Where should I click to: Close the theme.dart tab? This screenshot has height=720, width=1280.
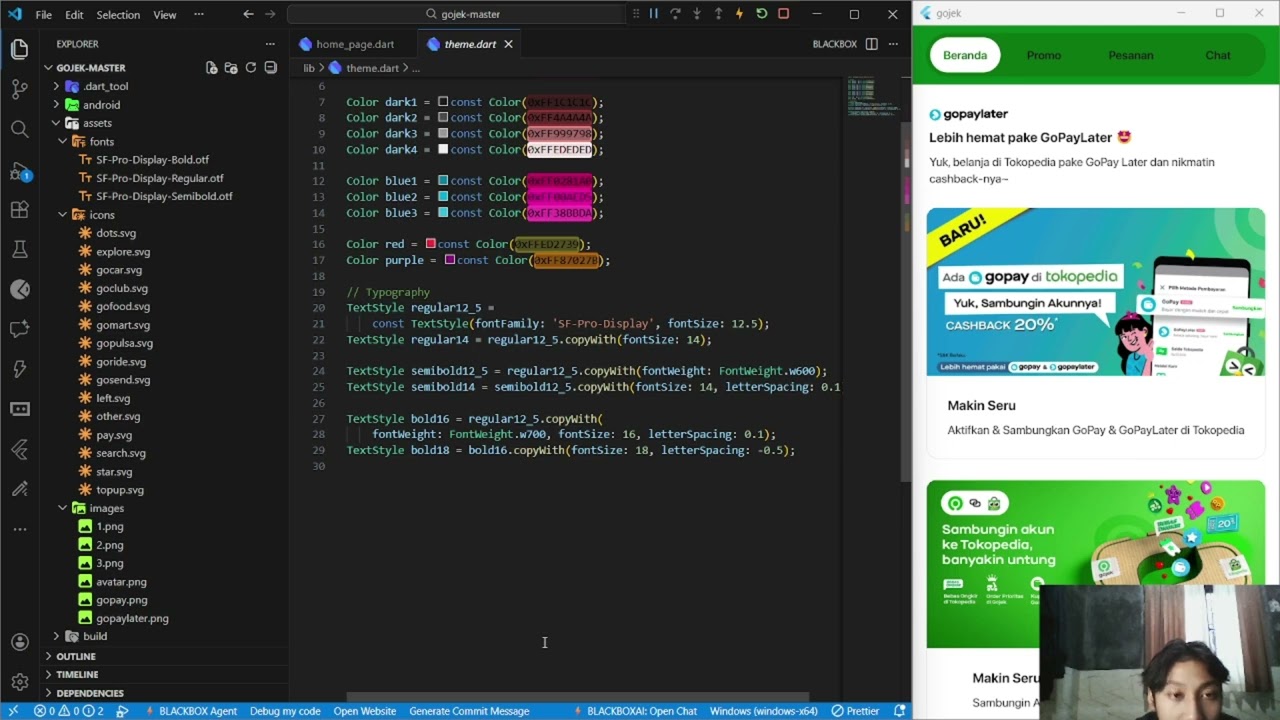[x=508, y=44]
